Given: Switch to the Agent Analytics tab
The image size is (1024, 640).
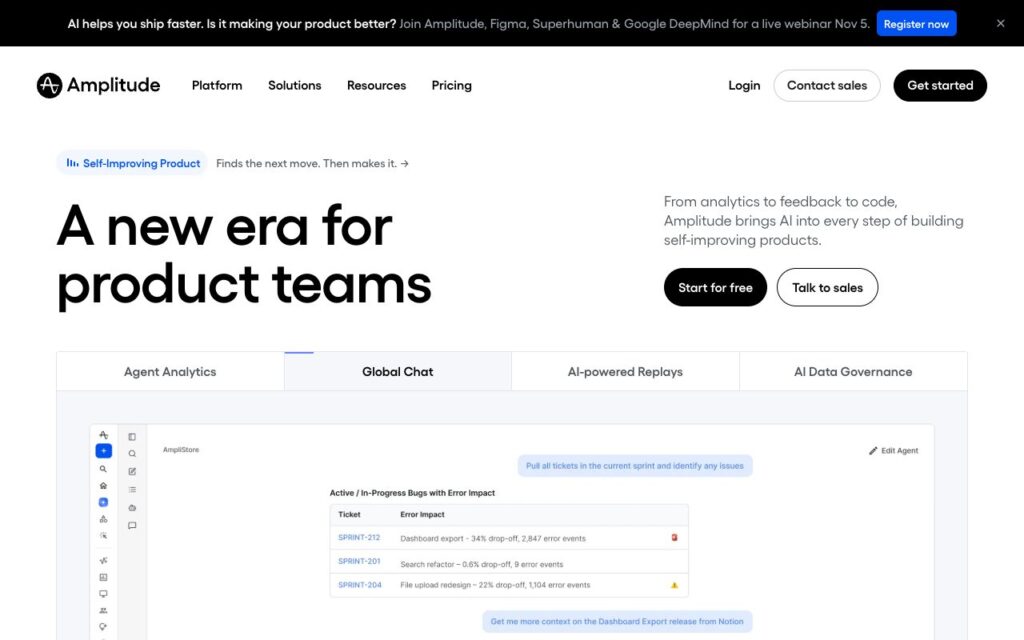Looking at the screenshot, I should point(170,372).
